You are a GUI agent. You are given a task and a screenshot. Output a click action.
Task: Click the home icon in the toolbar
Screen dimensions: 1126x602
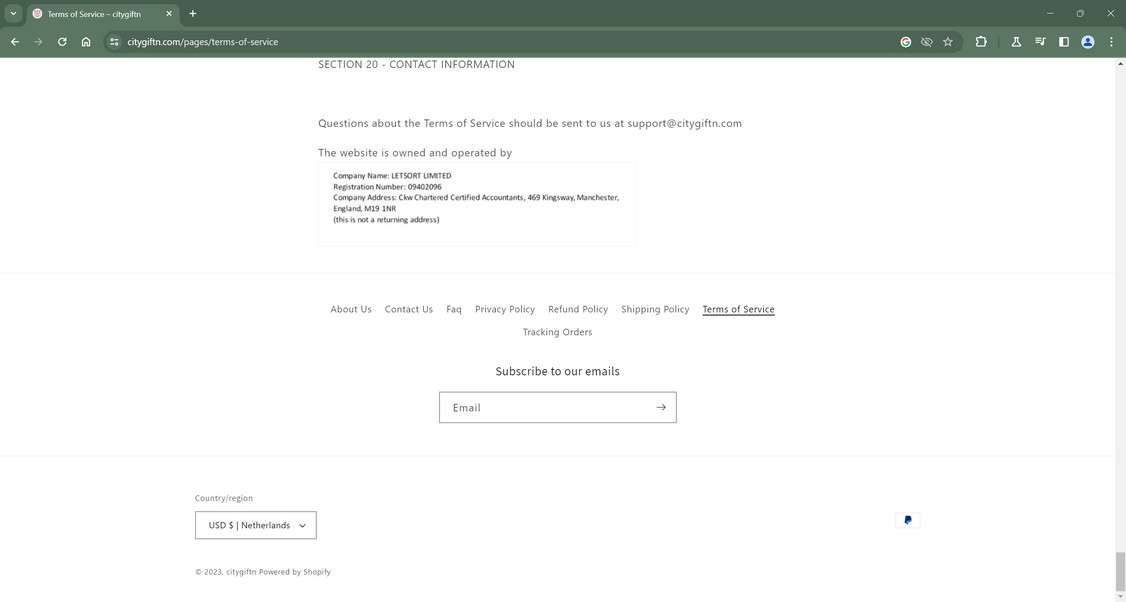pyautogui.click(x=86, y=41)
